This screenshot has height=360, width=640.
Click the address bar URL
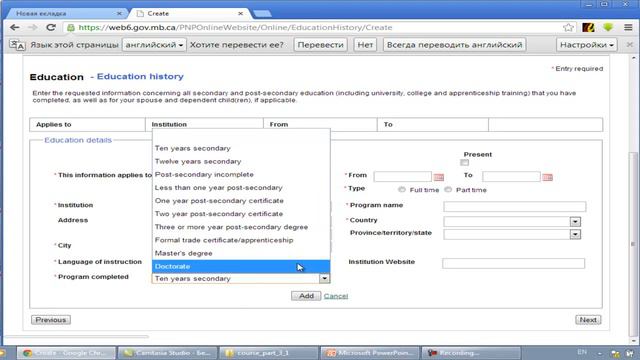coord(235,27)
